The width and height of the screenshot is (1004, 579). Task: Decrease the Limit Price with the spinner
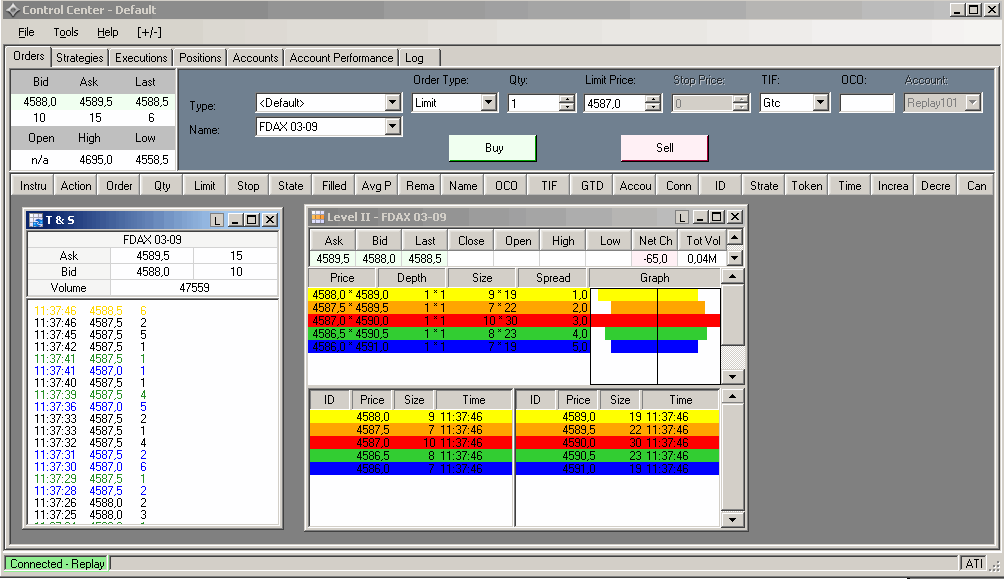coord(653,107)
